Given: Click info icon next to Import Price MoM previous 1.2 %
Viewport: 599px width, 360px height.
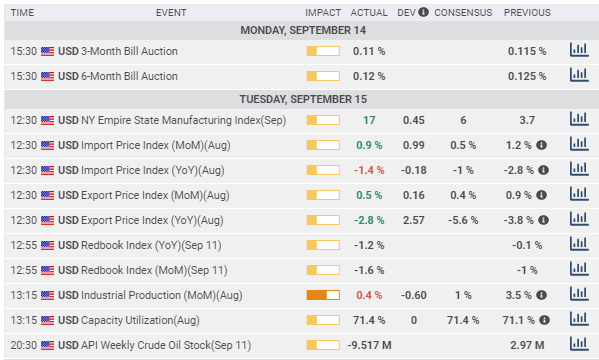Looking at the screenshot, I should coord(541,145).
